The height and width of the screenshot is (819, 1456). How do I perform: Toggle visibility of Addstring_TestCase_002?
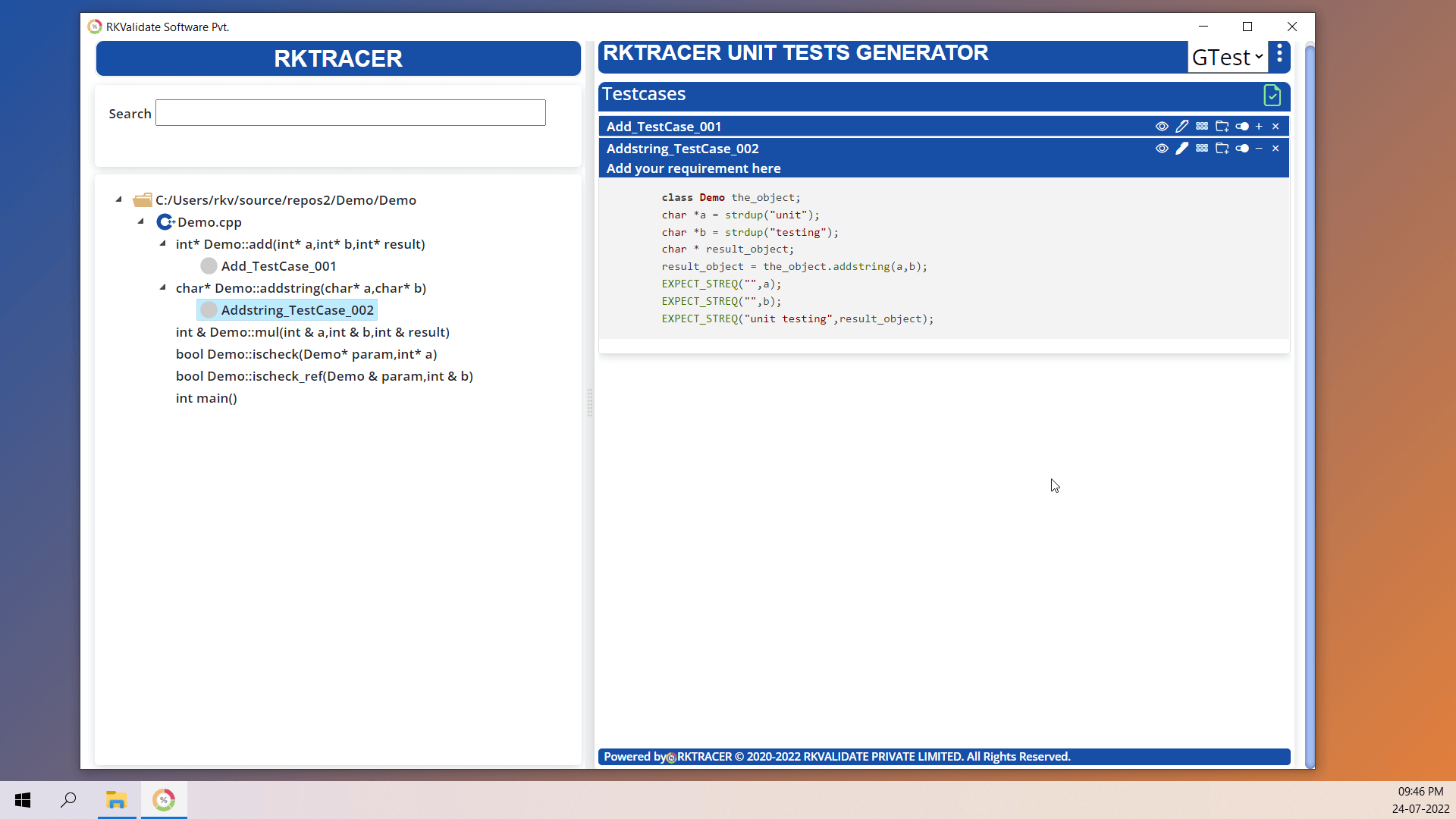[x=1162, y=148]
